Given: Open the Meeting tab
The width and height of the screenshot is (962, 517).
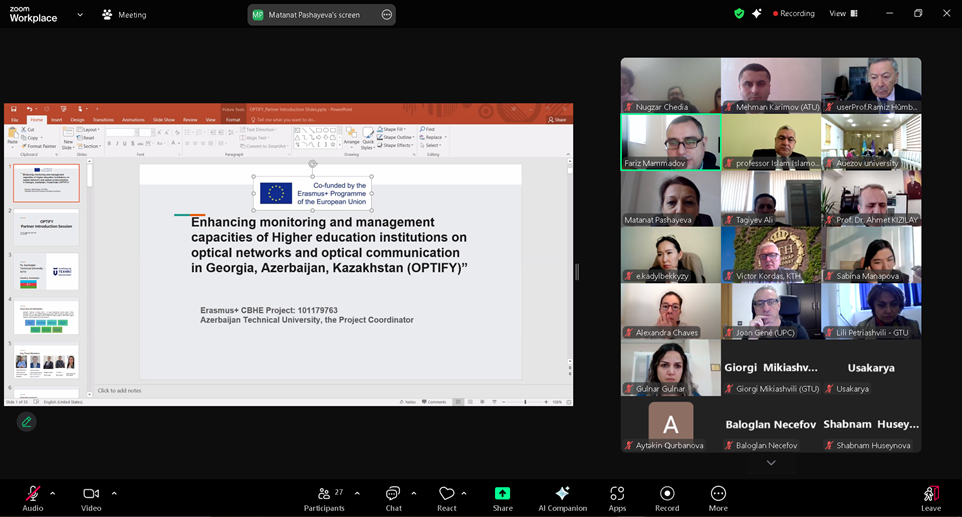Looking at the screenshot, I should 124,15.
